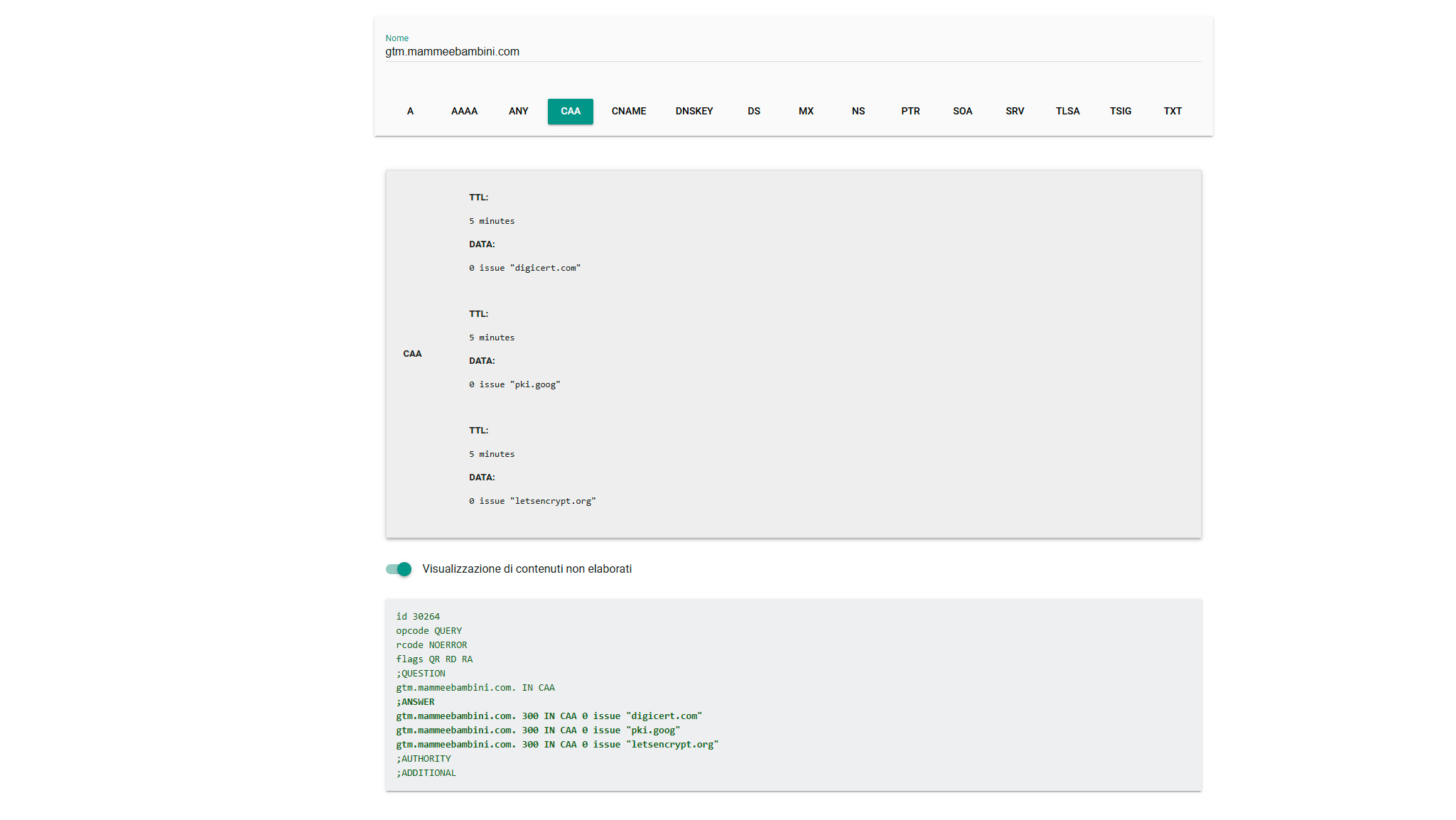
Task: Click the 'Visualizzazione di contenuti non elaborati' label
Action: click(x=527, y=569)
